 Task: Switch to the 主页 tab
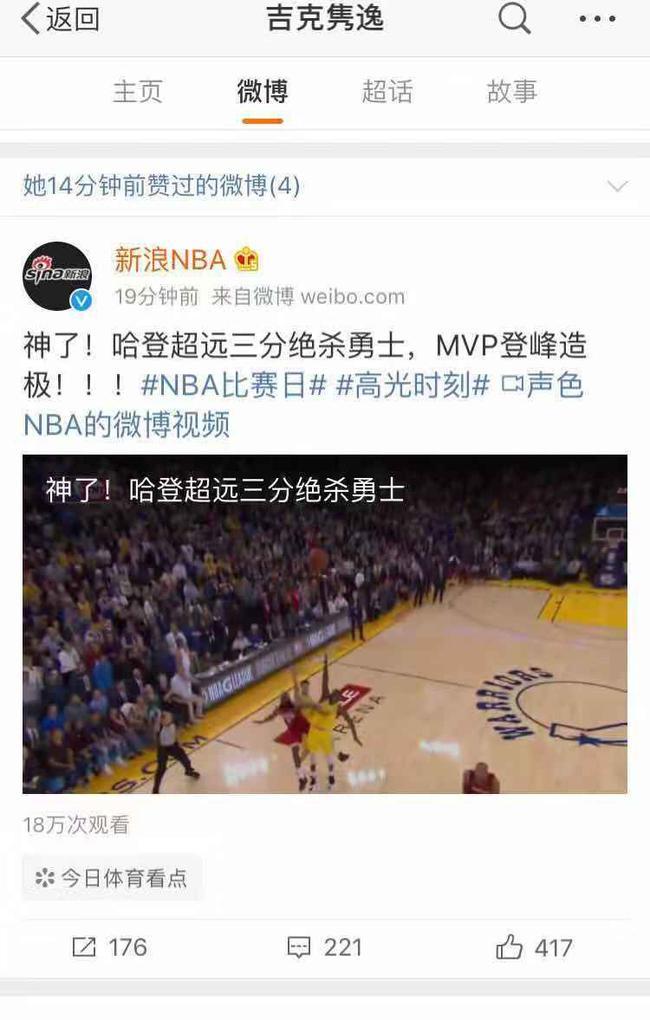(137, 92)
